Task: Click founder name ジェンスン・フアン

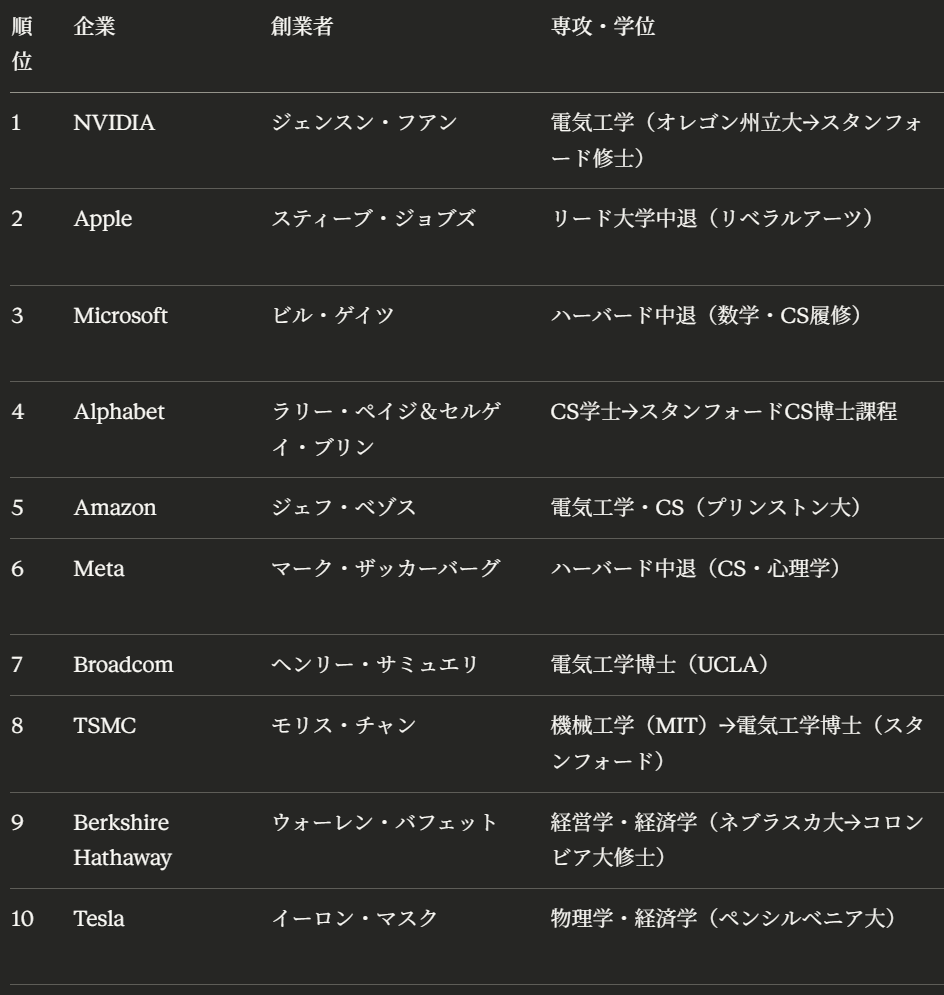Action: 364,123
